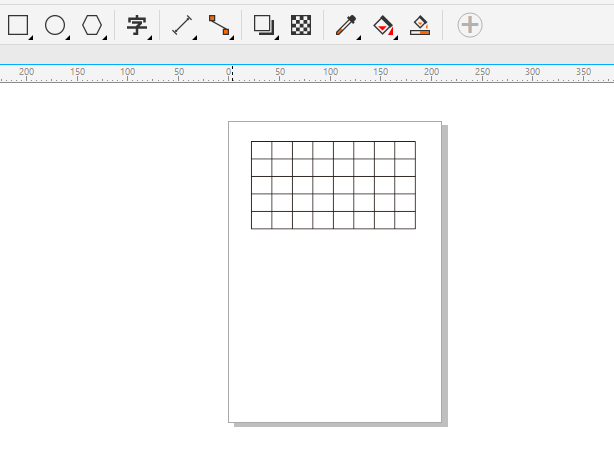
Task: Select the Transparency checkerboard tool
Action: point(301,25)
